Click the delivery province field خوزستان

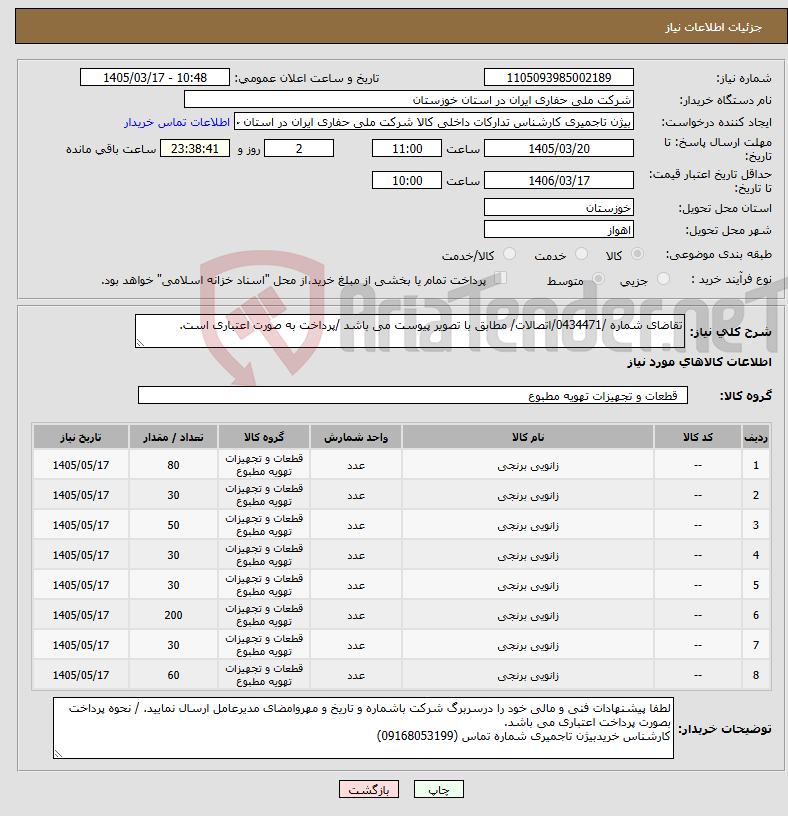[558, 208]
